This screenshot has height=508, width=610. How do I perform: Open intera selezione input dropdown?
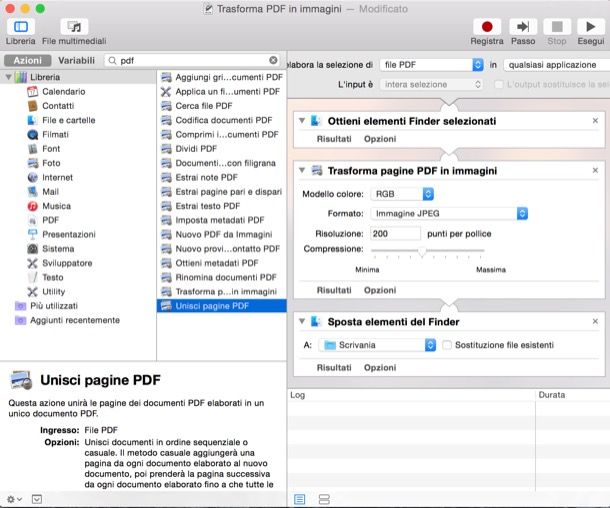pyautogui.click(x=431, y=84)
